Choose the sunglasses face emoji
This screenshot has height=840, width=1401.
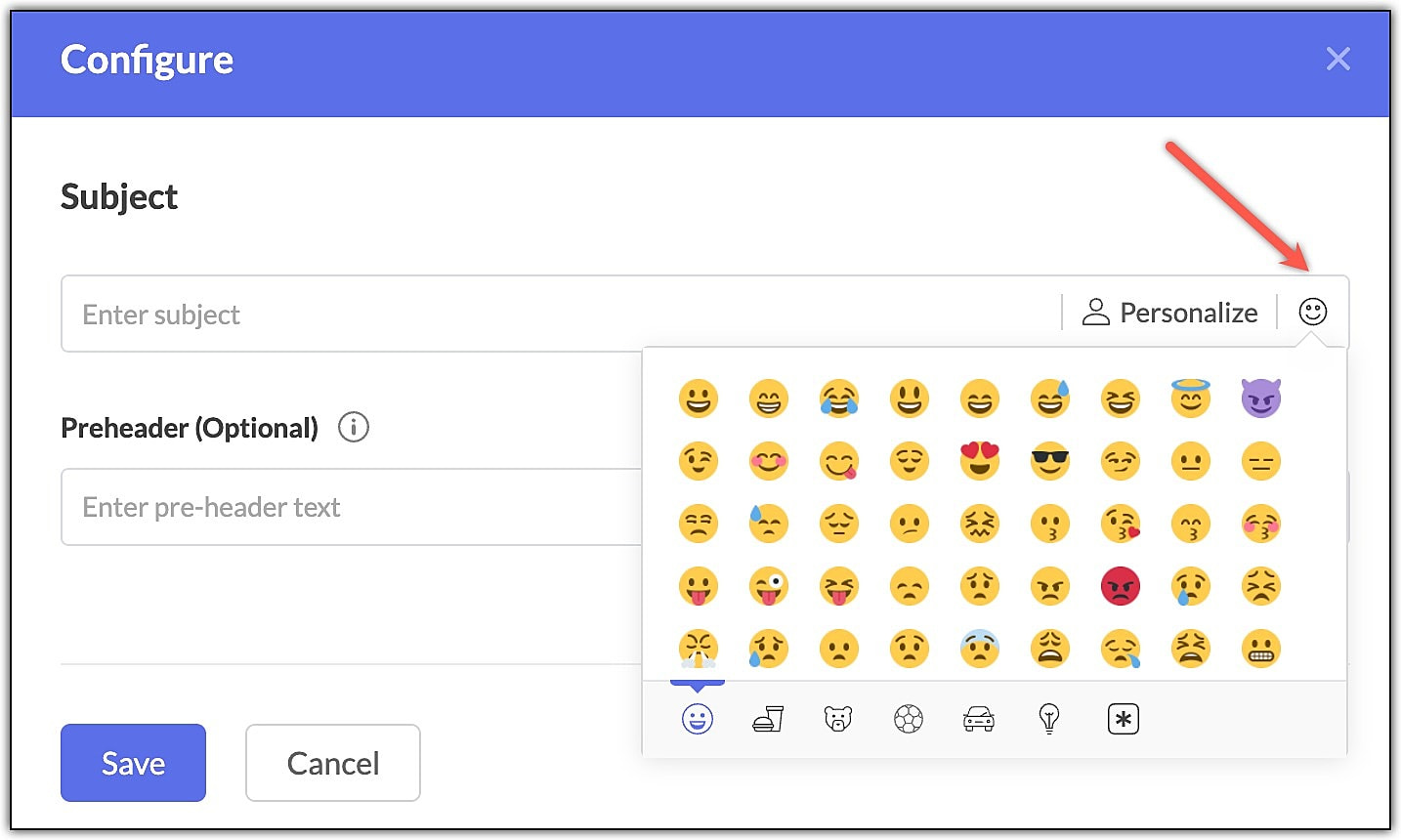pos(1049,461)
